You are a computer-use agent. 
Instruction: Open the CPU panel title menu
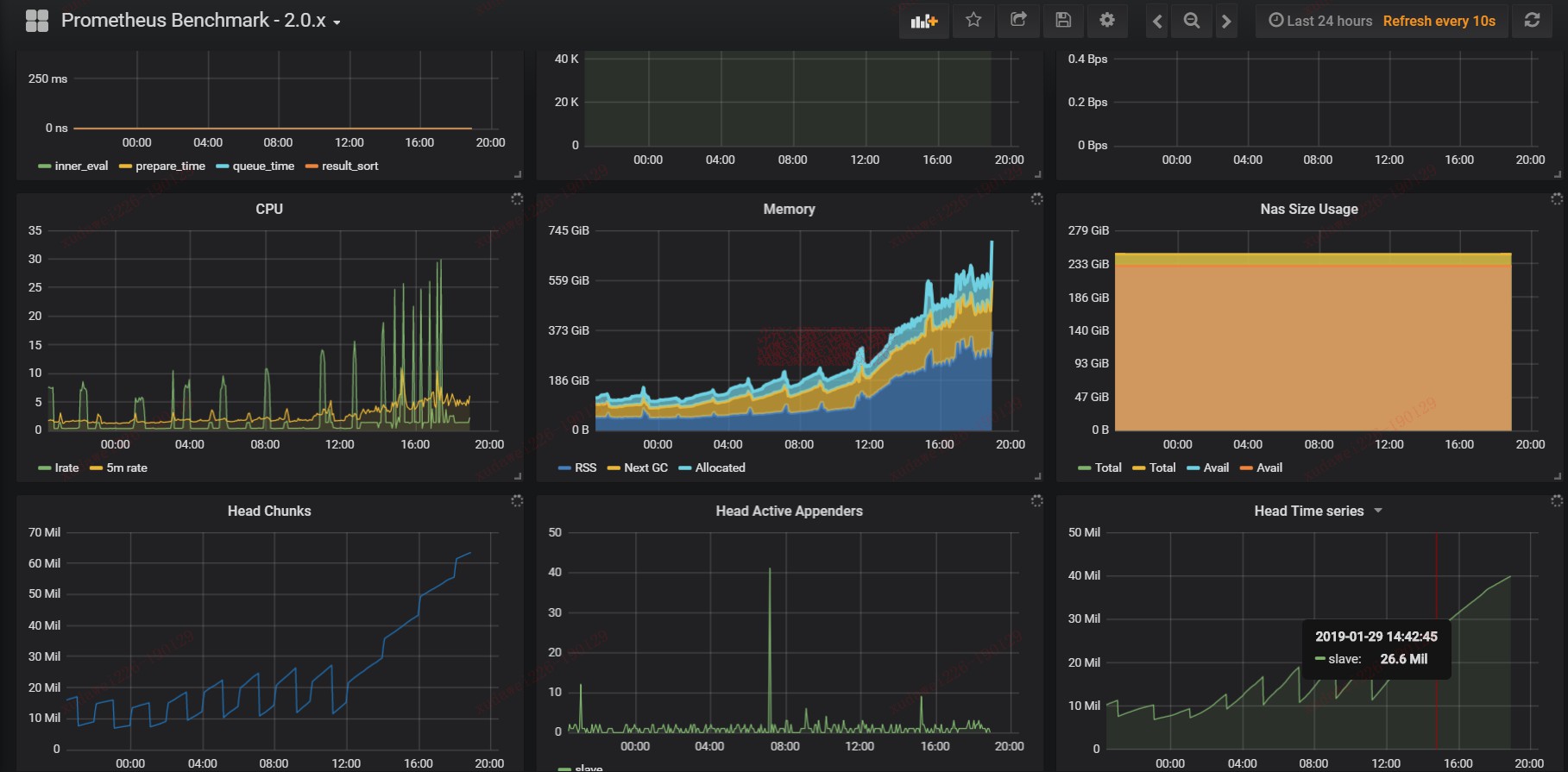(269, 209)
